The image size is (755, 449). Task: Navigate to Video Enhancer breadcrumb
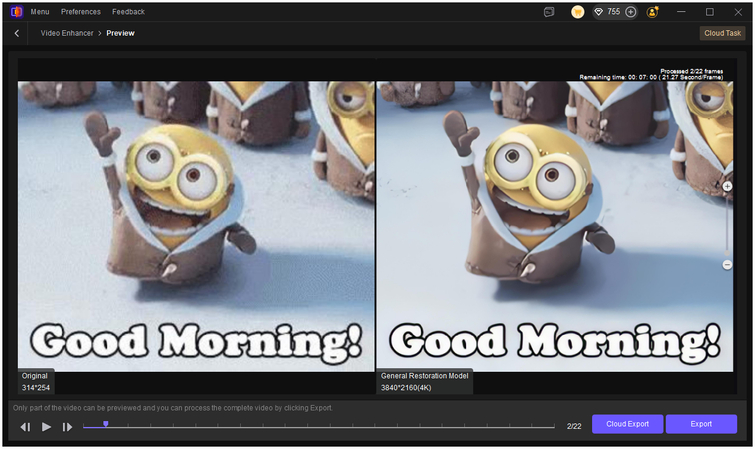tap(67, 33)
